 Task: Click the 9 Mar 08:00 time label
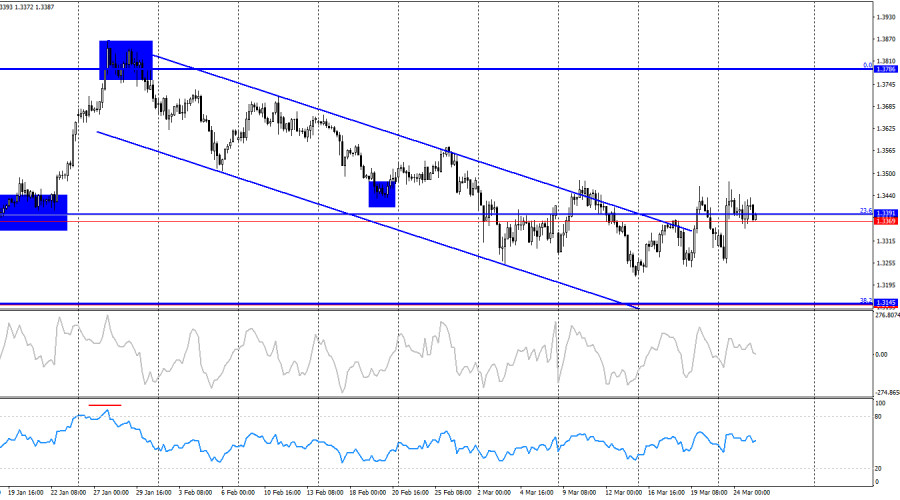579,493
